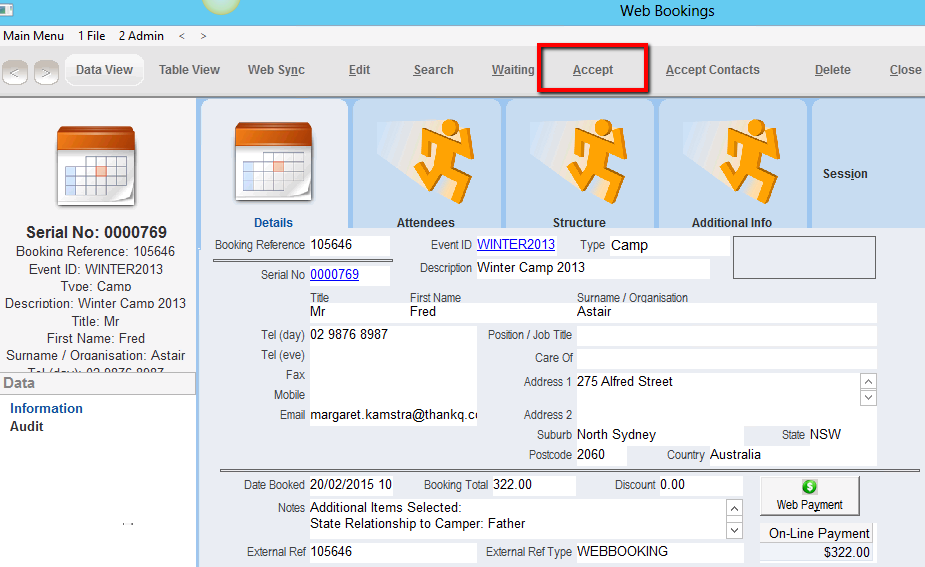
Task: Click the Discount field 0.00
Action: (701, 485)
